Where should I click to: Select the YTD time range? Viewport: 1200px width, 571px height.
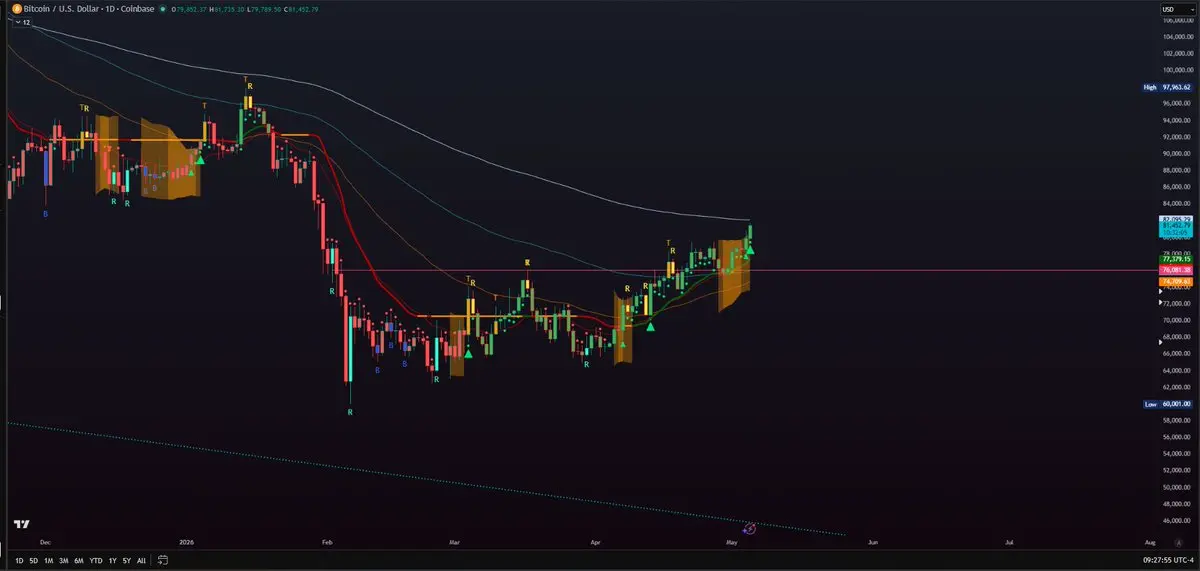click(x=95, y=561)
